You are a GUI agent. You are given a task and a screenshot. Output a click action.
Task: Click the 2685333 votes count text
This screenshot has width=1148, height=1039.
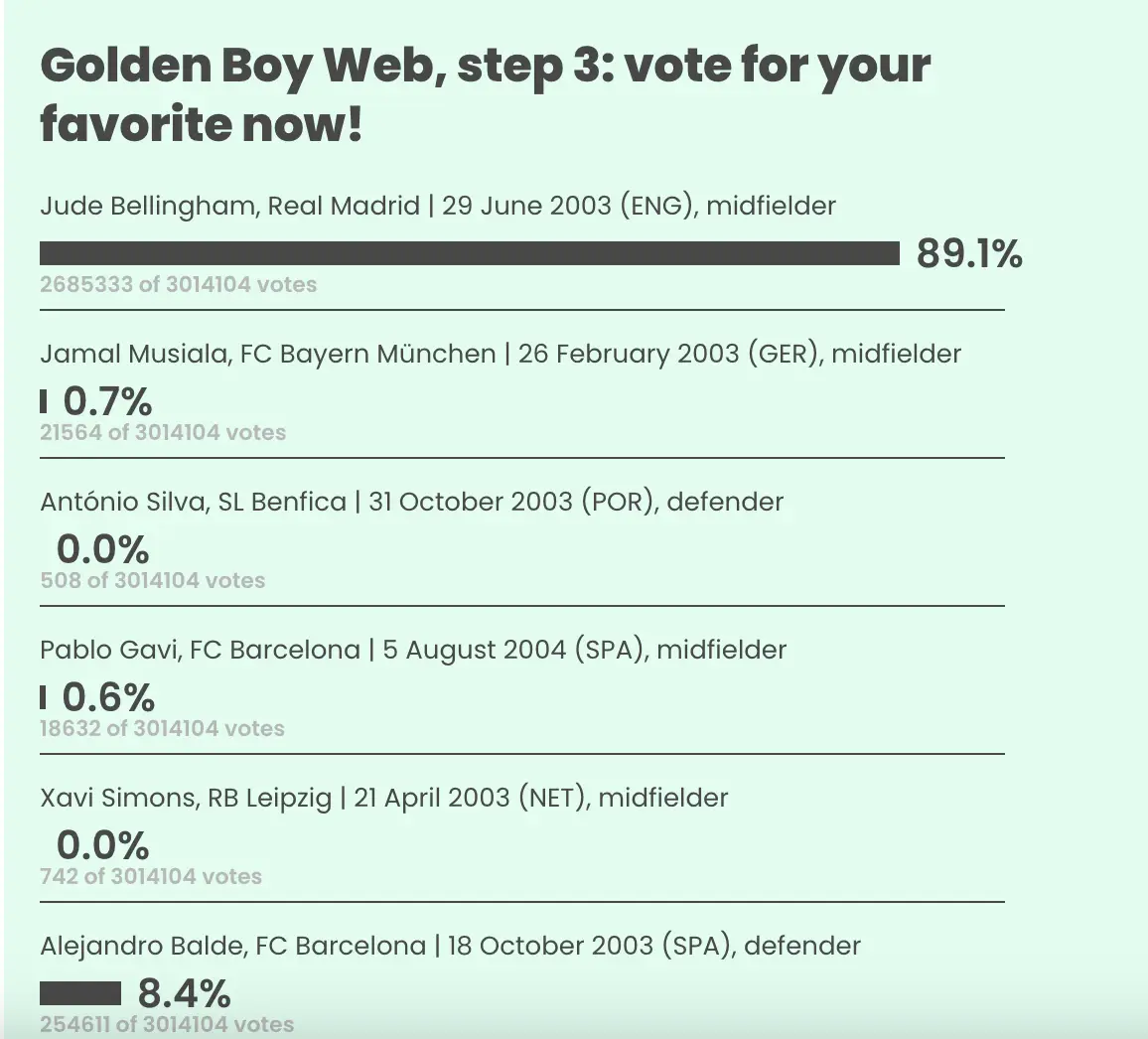click(179, 285)
